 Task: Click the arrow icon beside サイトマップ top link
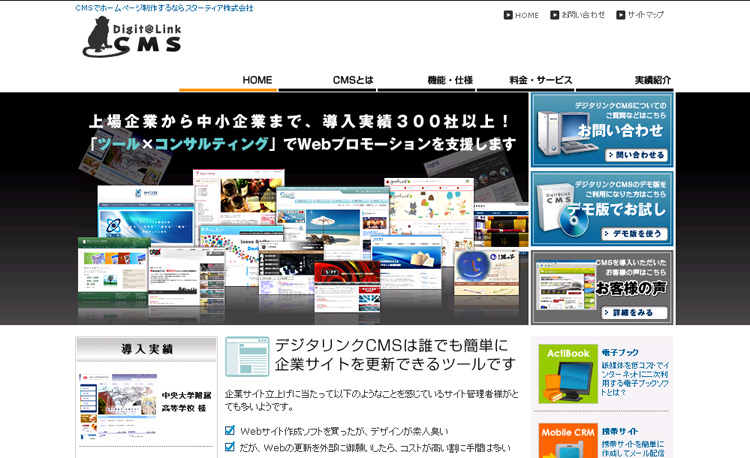pos(621,15)
